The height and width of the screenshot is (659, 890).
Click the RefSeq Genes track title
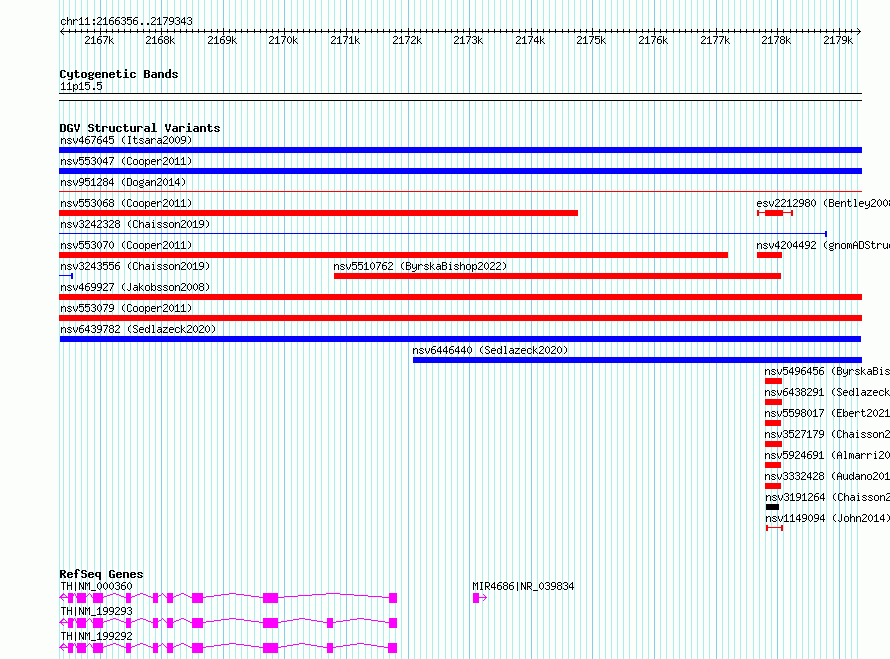pos(101,574)
